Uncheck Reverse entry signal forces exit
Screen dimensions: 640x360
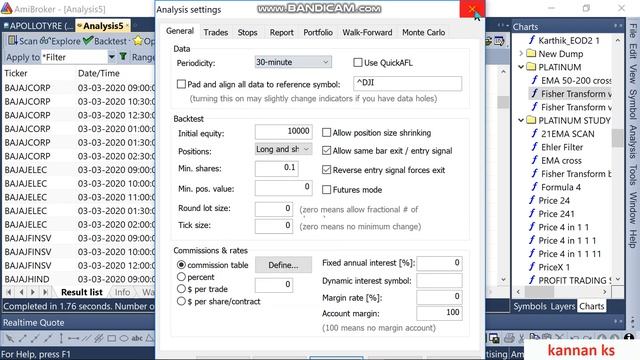tap(326, 170)
